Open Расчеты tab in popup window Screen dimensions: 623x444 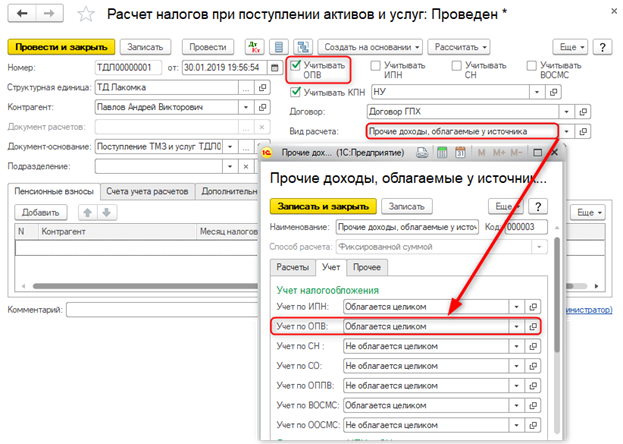point(293,266)
